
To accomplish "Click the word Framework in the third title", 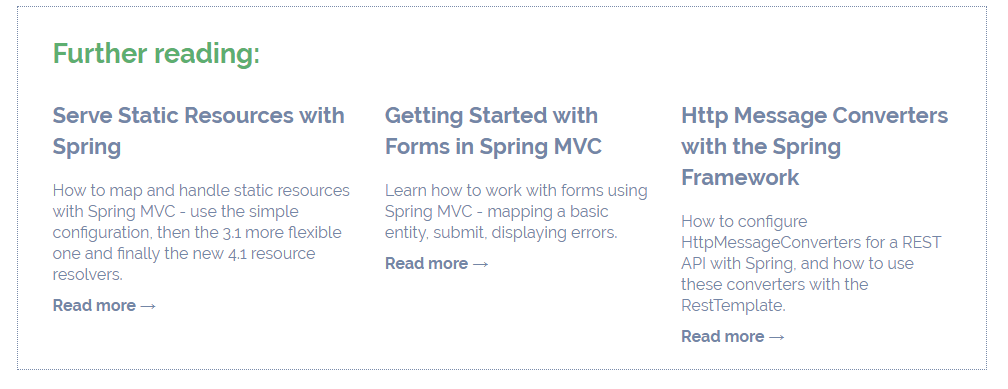I will point(740,177).
